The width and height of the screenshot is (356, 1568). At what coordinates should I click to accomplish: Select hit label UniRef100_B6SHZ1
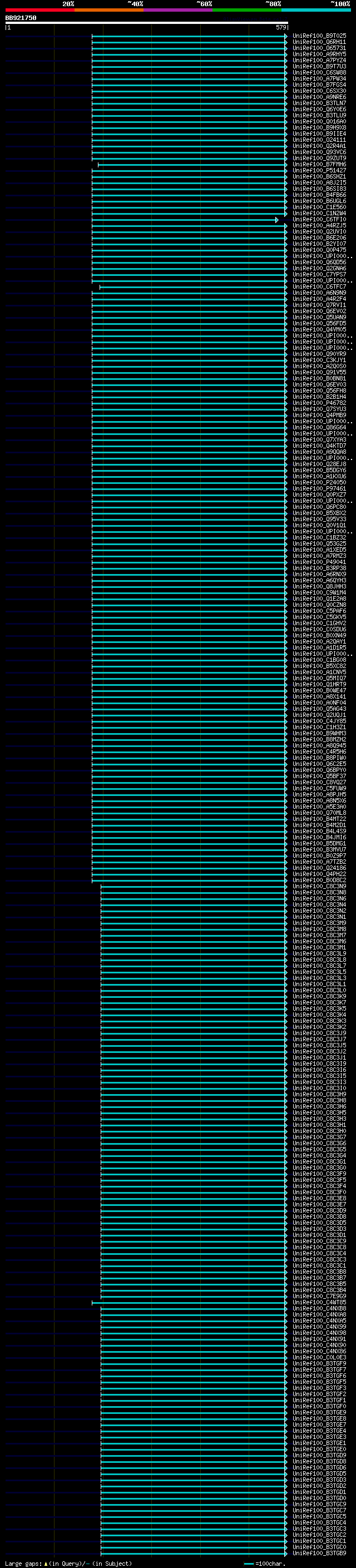(319, 177)
